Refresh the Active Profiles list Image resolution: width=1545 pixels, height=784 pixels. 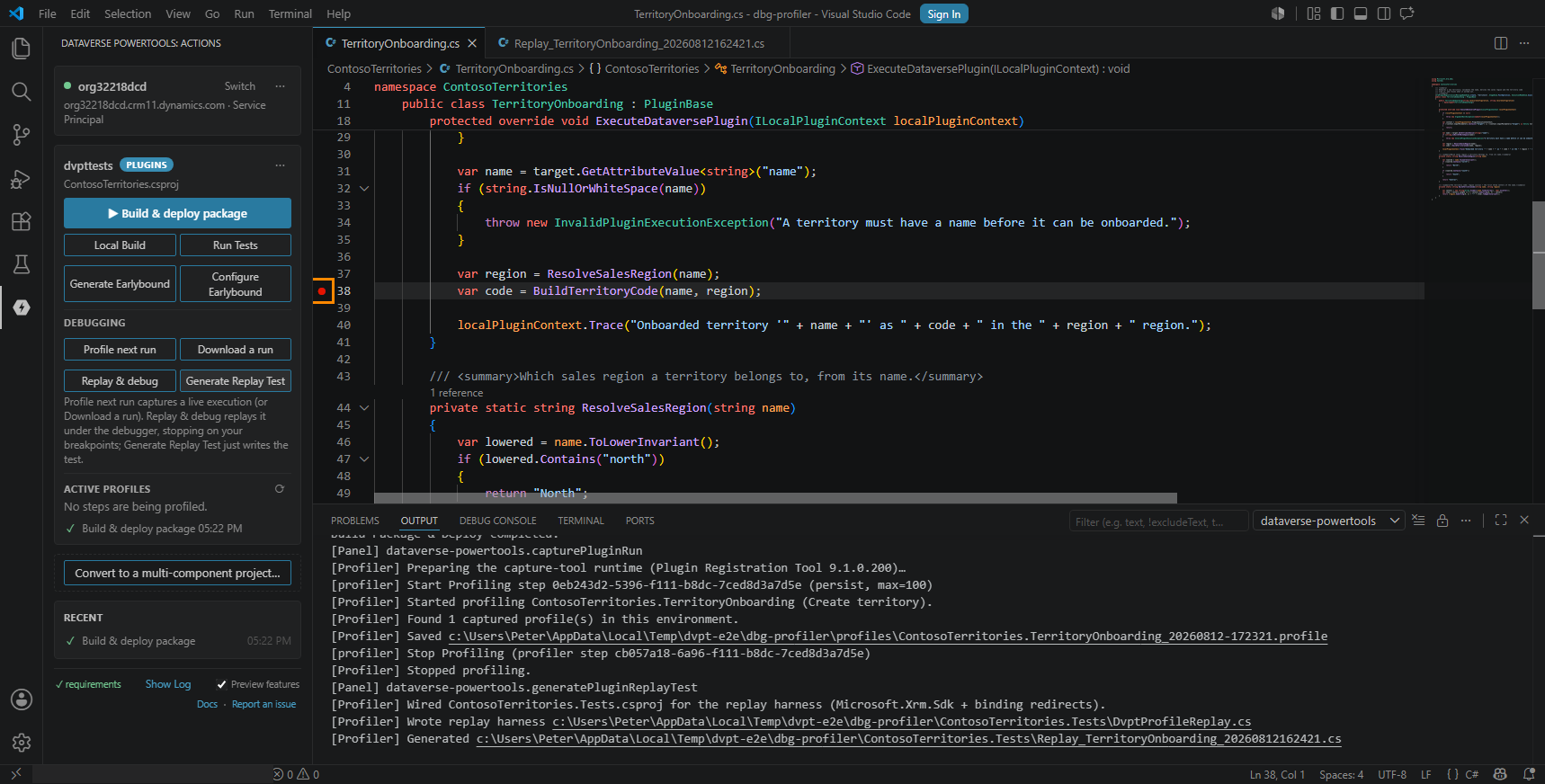280,489
